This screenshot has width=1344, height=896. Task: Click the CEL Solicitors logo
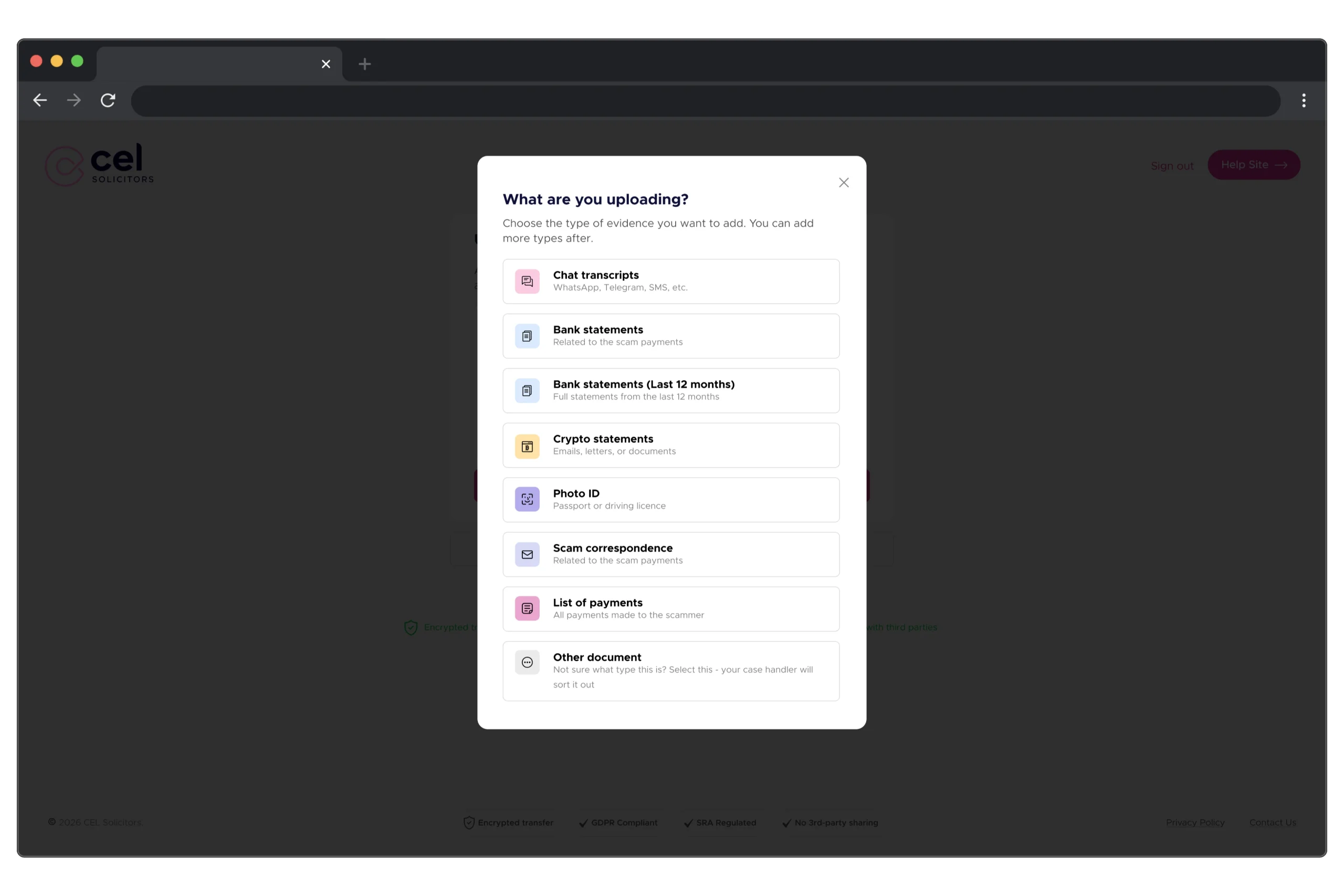[x=99, y=165]
